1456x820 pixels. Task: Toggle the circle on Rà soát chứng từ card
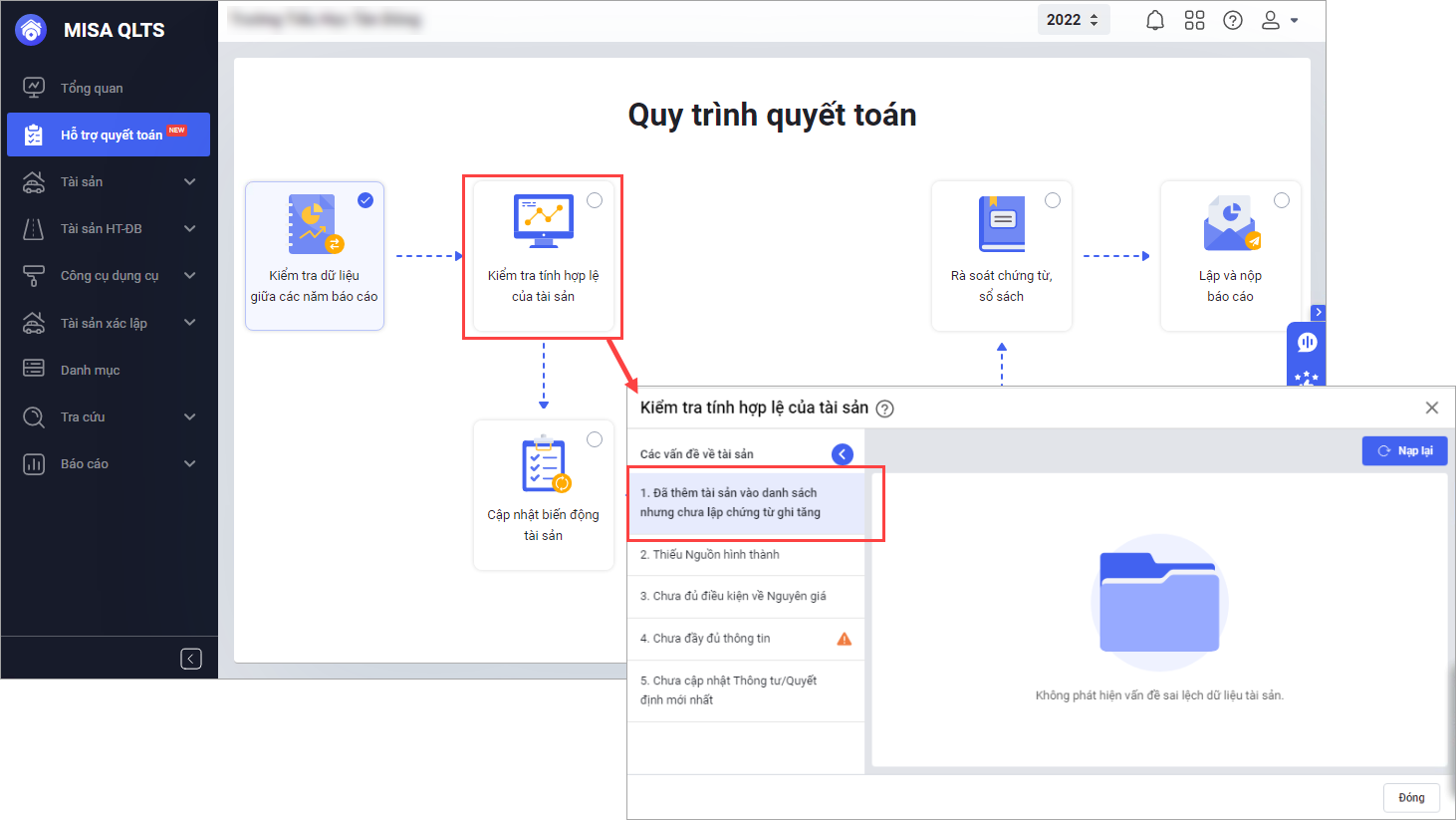point(1053,200)
